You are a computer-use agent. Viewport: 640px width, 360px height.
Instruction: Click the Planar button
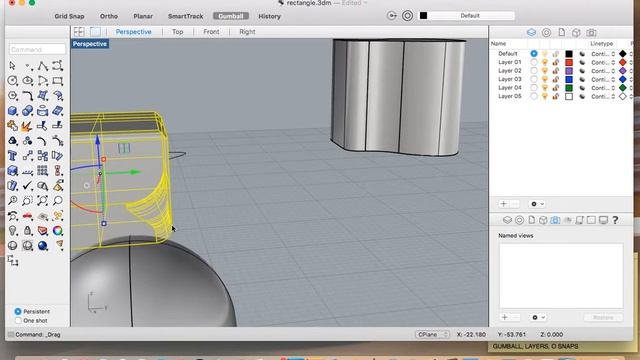pos(143,16)
